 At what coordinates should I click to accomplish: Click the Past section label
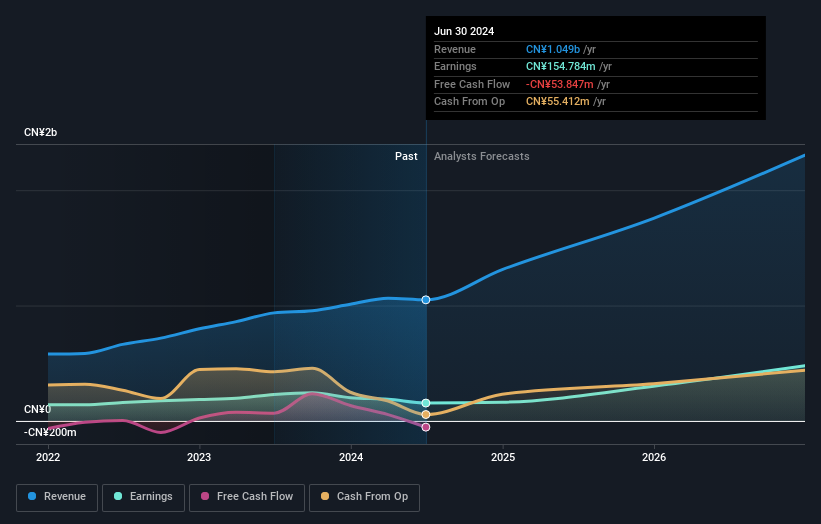(x=406, y=157)
